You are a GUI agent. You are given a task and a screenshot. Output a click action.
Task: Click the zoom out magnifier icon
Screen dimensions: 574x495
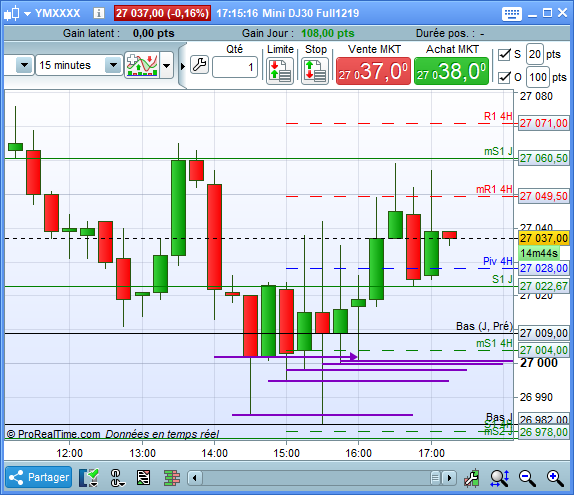click(527, 478)
